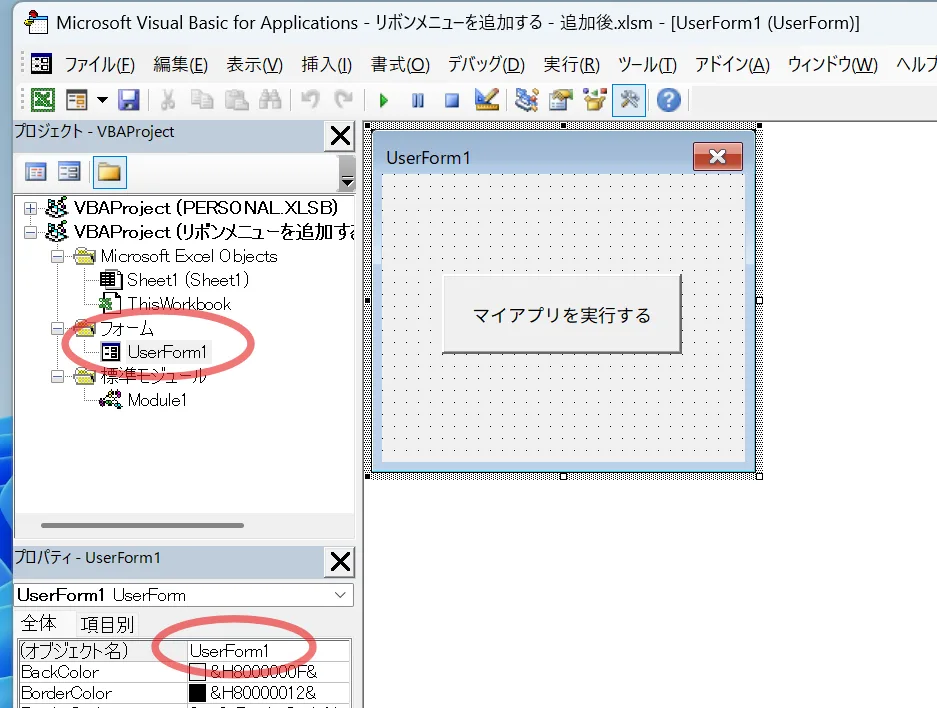Viewport: 937px width, 708px height.
Task: Click the View Microsoft Excel toolbar icon
Action: click(x=43, y=100)
